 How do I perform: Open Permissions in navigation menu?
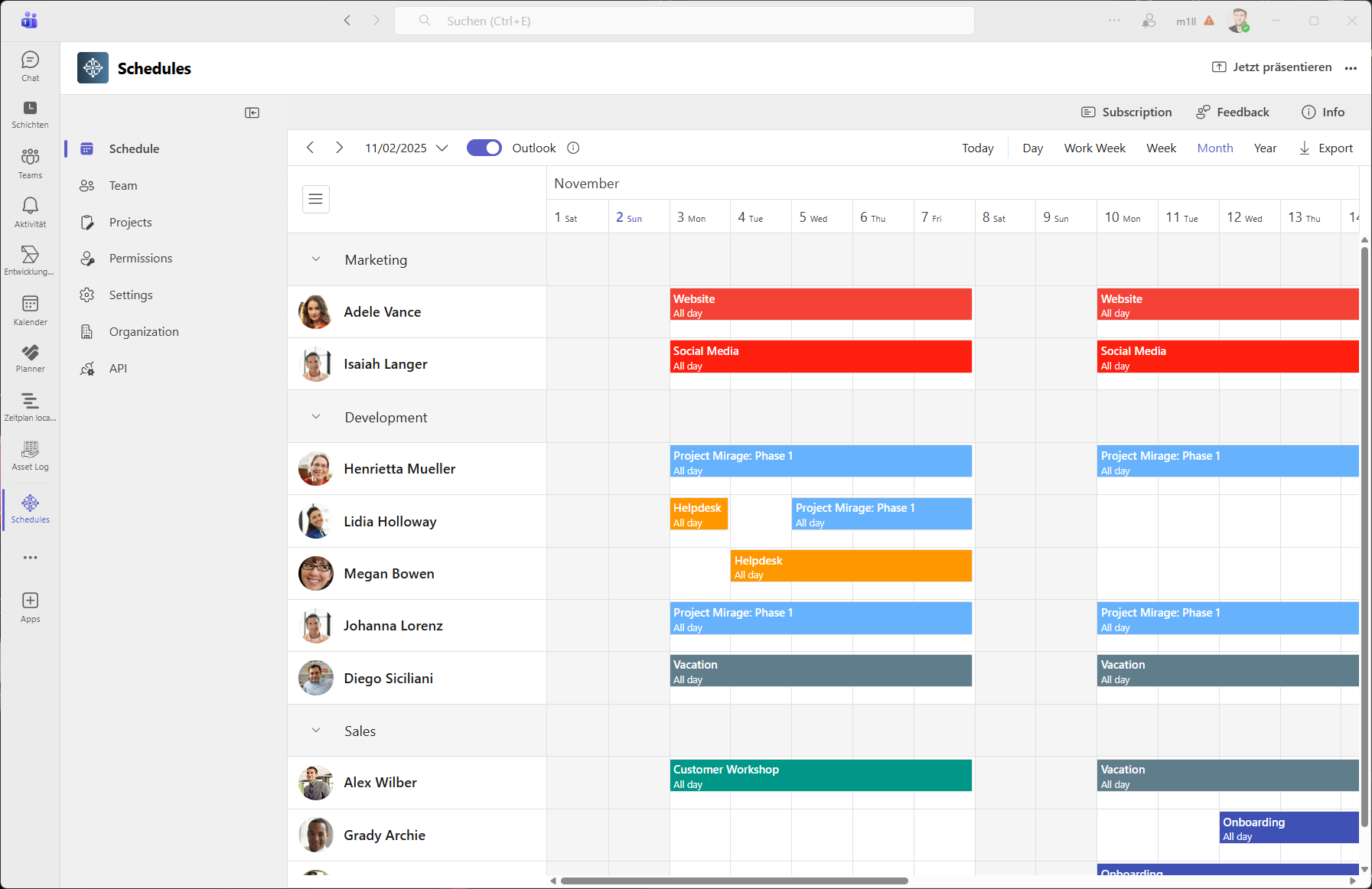point(141,259)
